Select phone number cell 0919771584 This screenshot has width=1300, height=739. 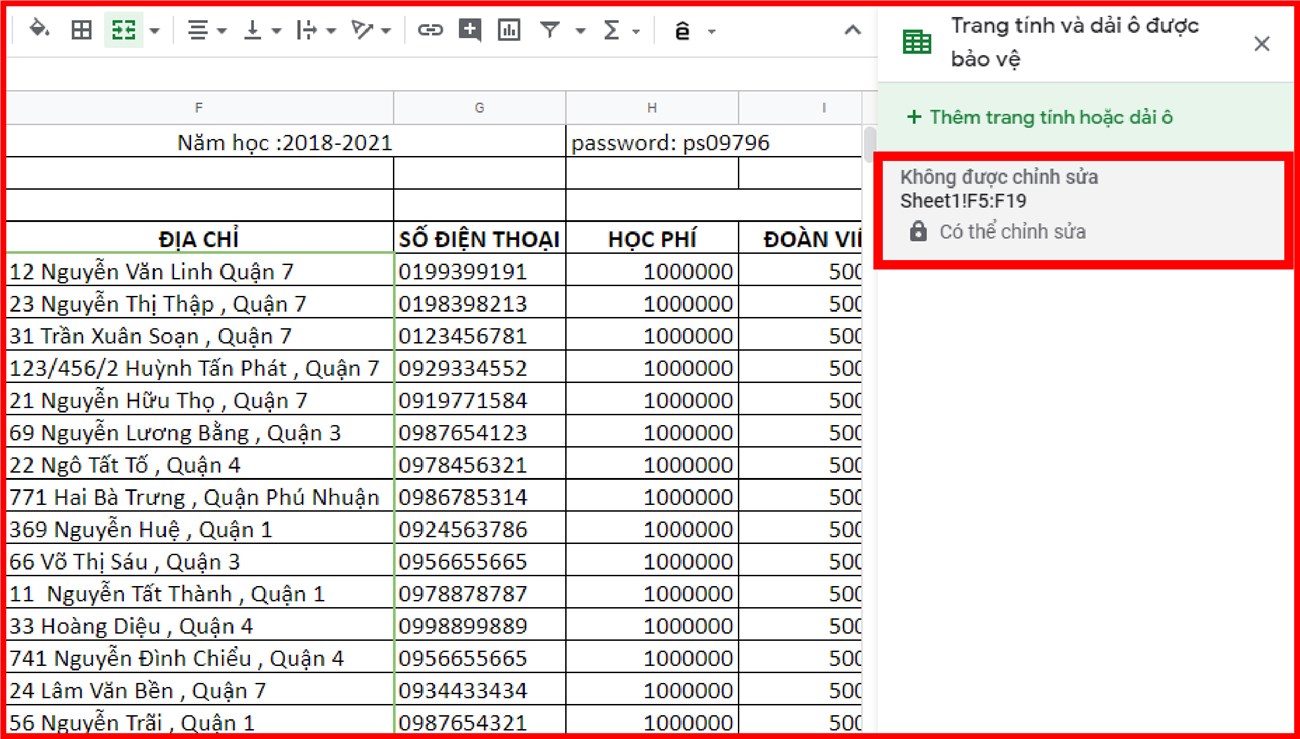(480, 400)
